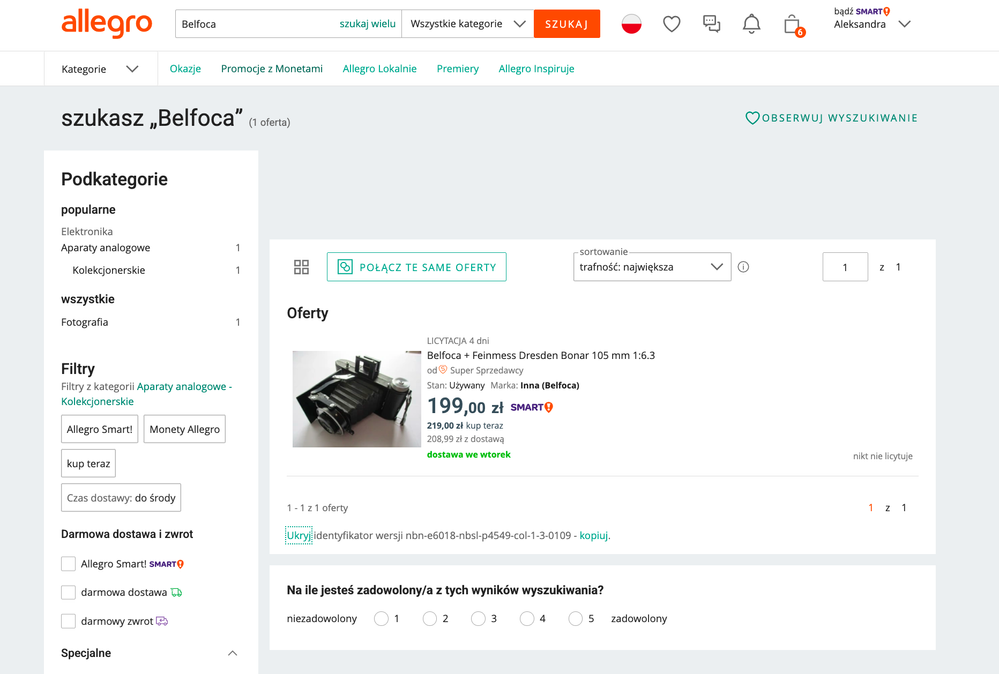Open the Wszystkie kategorie dropdown
The height and width of the screenshot is (674, 999).
[467, 24]
